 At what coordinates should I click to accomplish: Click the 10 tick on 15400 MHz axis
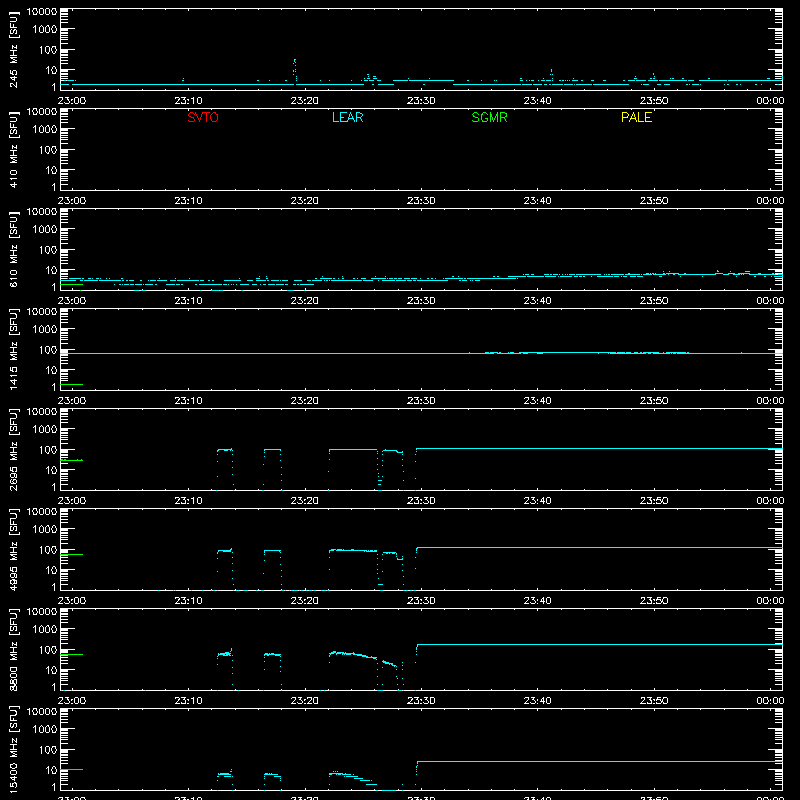52,770
